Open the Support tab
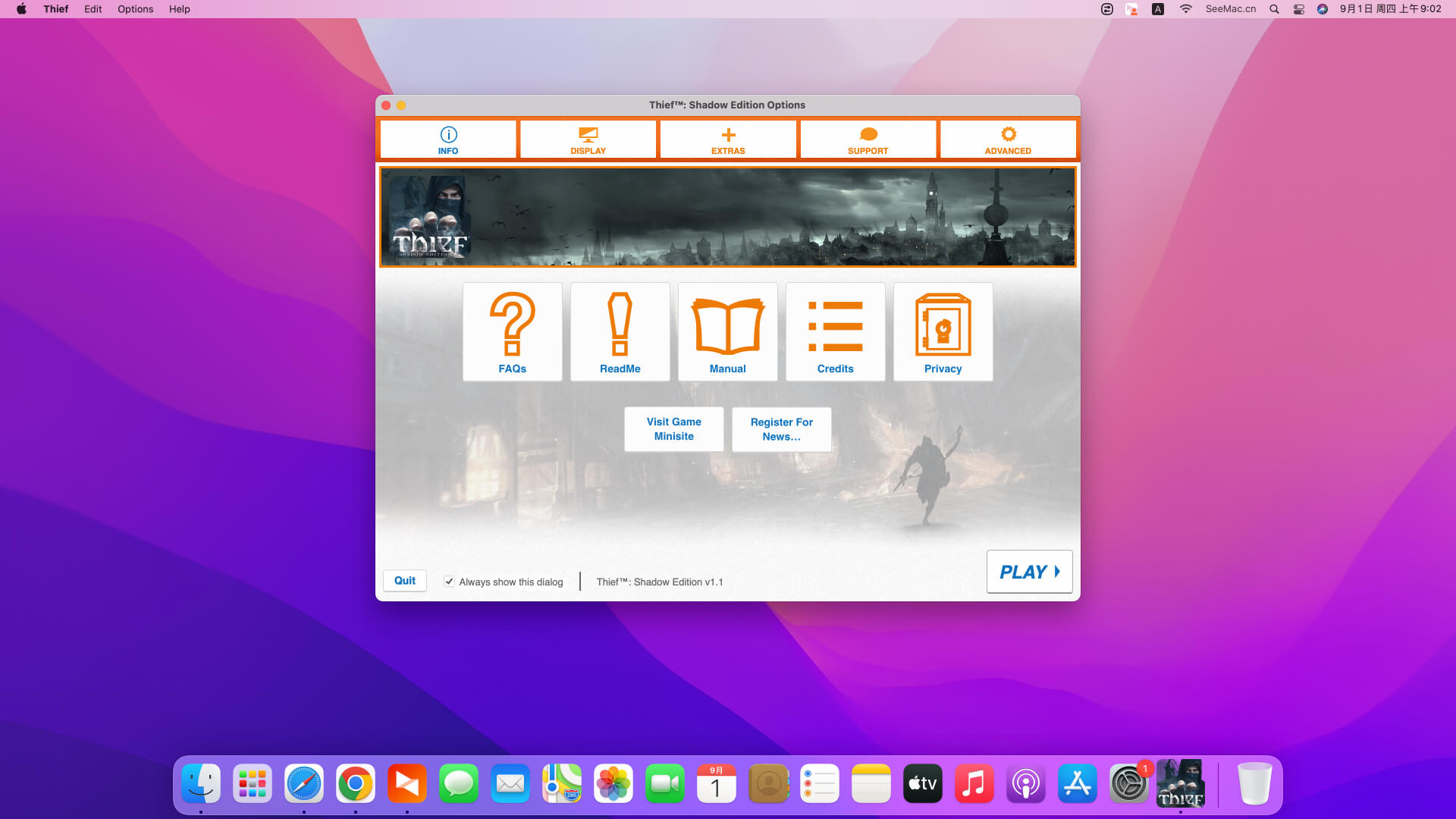Image resolution: width=1456 pixels, height=819 pixels. click(x=868, y=140)
